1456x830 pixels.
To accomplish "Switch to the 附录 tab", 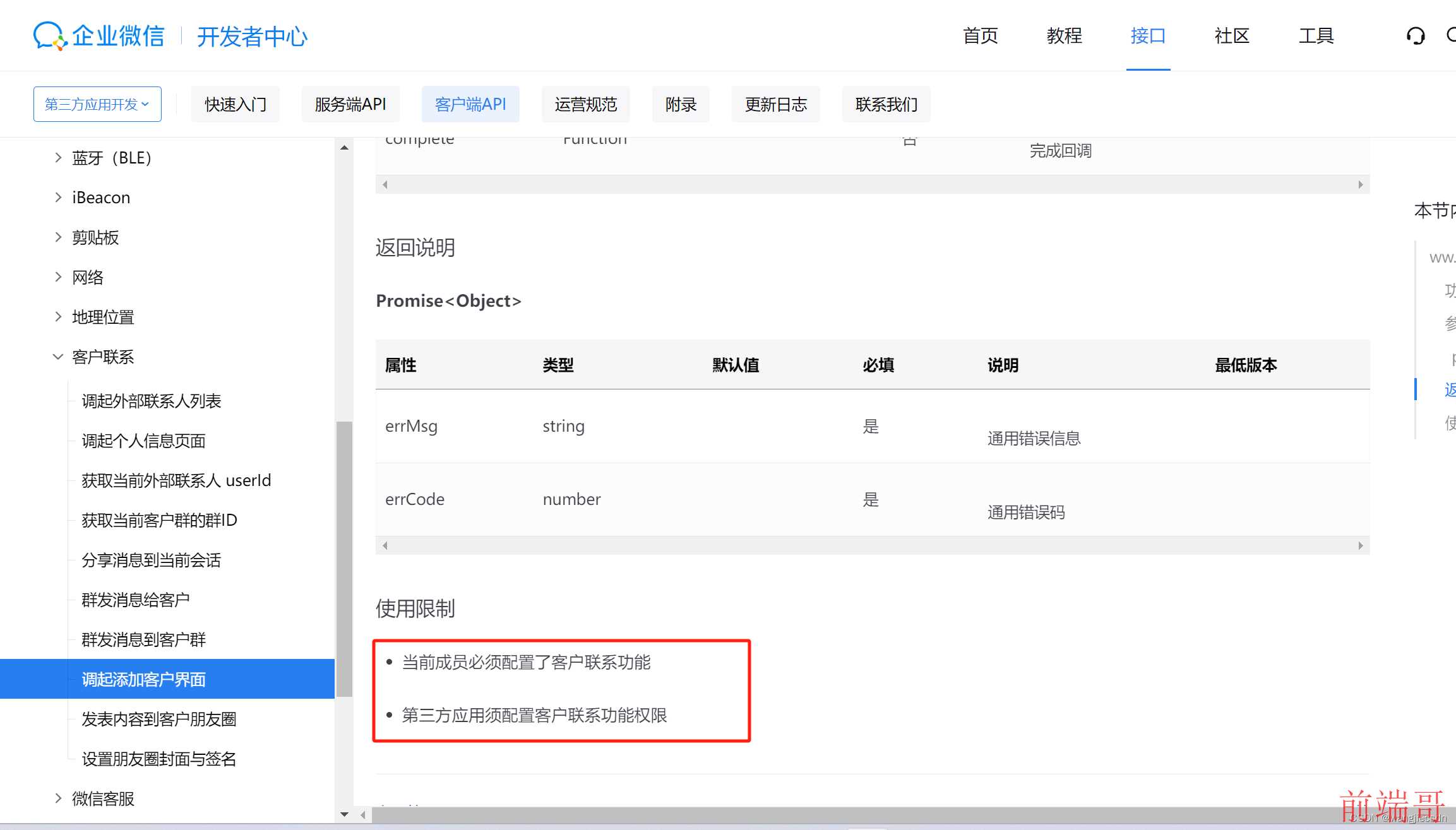I will pos(681,104).
